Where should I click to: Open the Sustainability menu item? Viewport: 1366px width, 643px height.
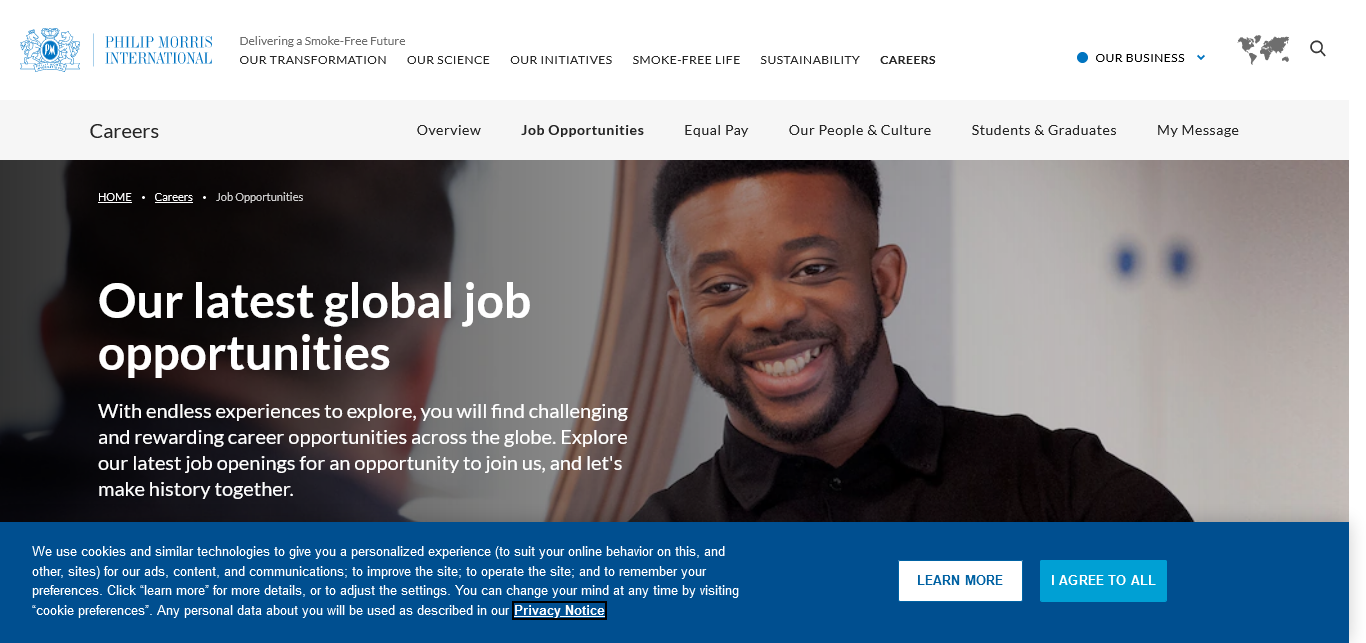pos(810,60)
